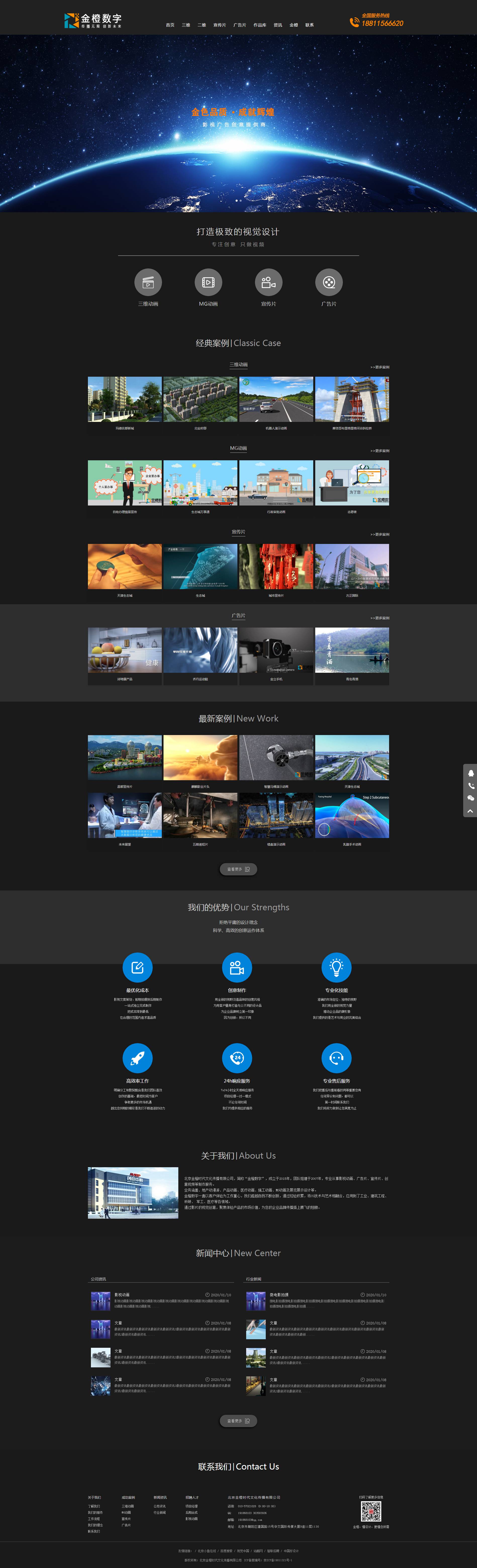Open 更多案例 link beside 宣传片 section
This screenshot has width=477, height=1568.
click(380, 534)
